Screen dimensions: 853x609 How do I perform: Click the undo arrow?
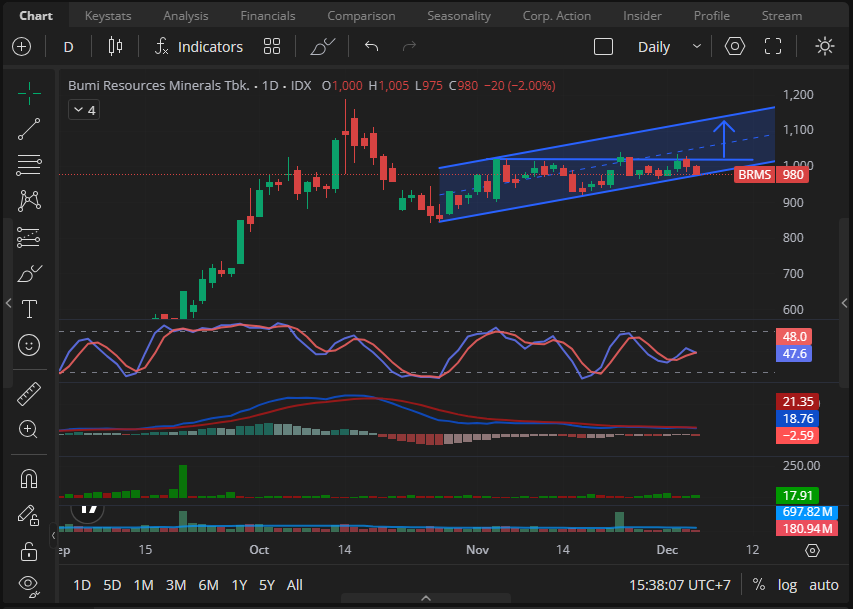coord(372,47)
